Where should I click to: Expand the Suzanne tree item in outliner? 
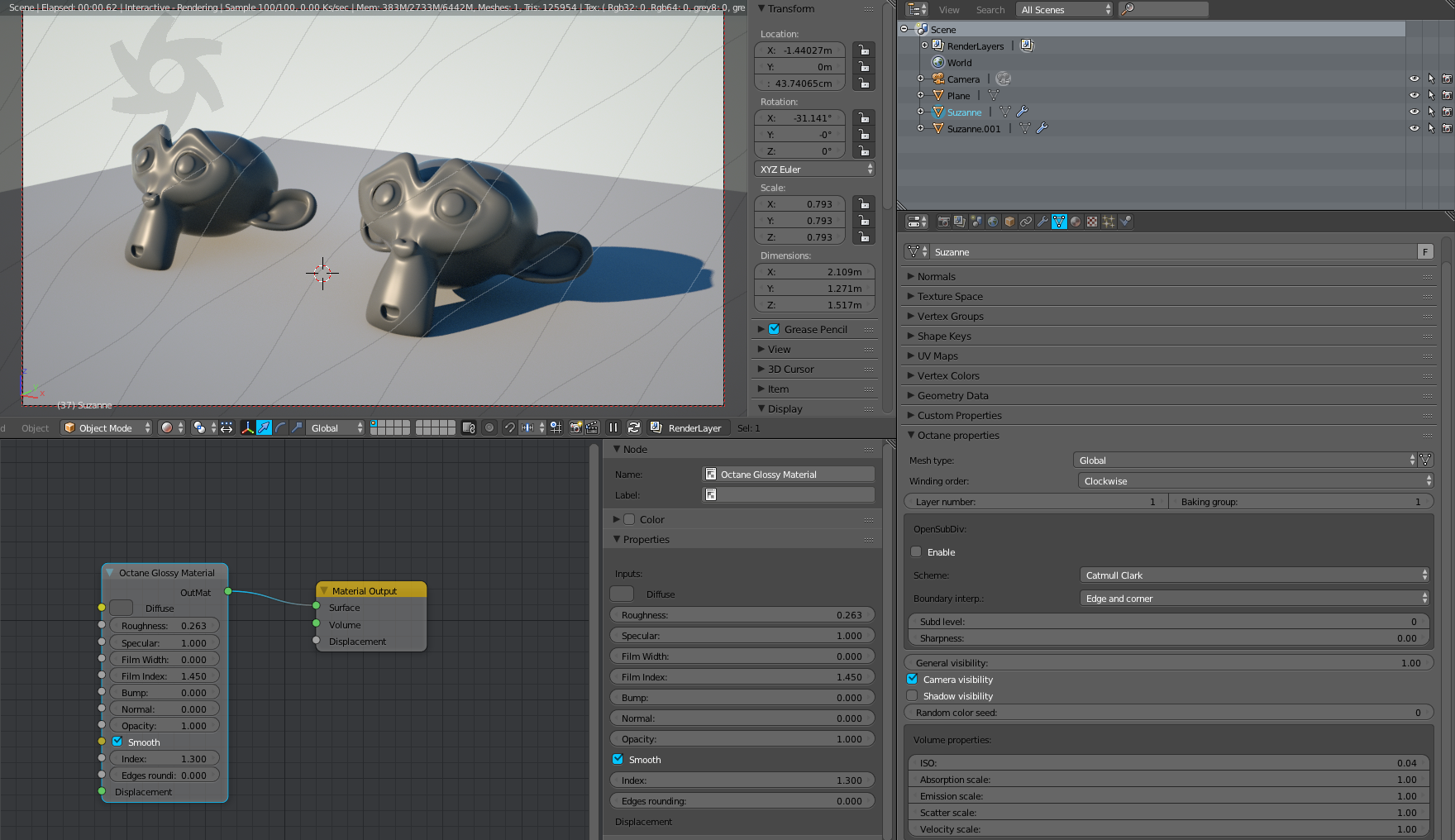pyautogui.click(x=920, y=112)
